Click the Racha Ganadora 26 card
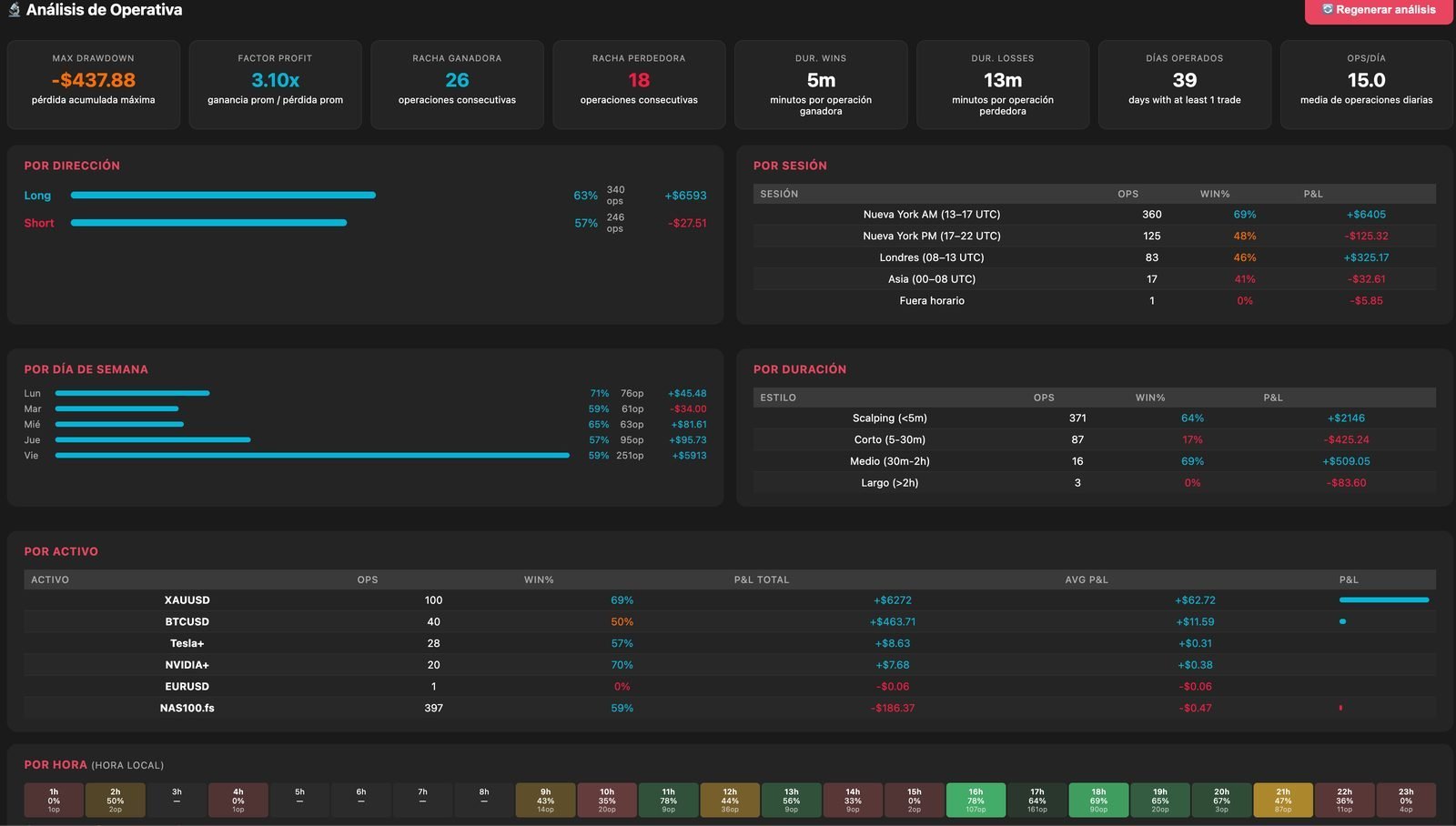 click(457, 85)
